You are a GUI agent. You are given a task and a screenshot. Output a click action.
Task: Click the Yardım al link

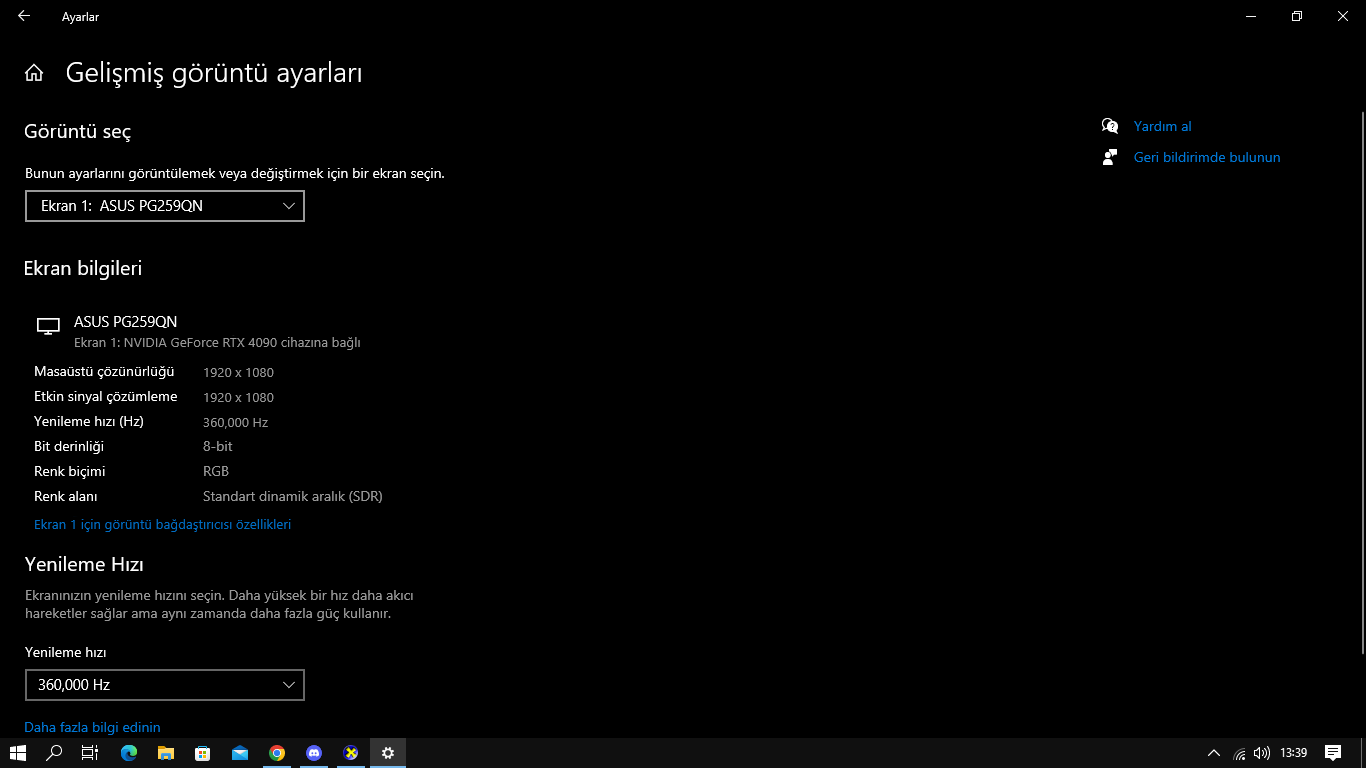tap(1163, 127)
